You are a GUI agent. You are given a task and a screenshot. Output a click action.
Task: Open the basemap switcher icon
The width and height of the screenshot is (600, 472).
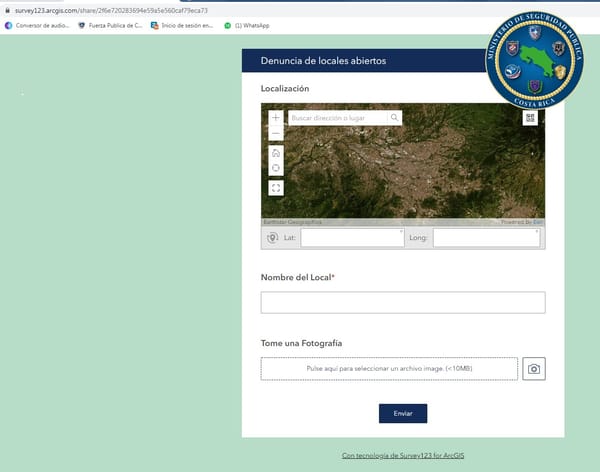click(x=530, y=118)
